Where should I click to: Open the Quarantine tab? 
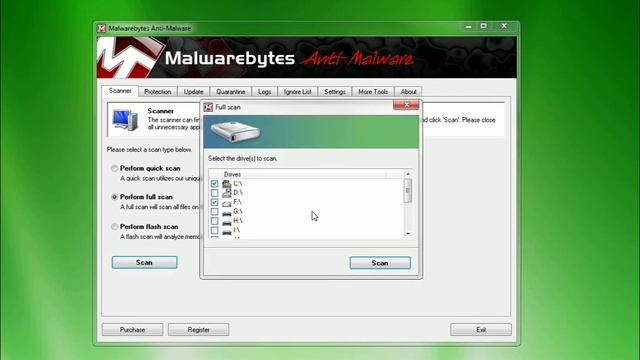(x=231, y=92)
